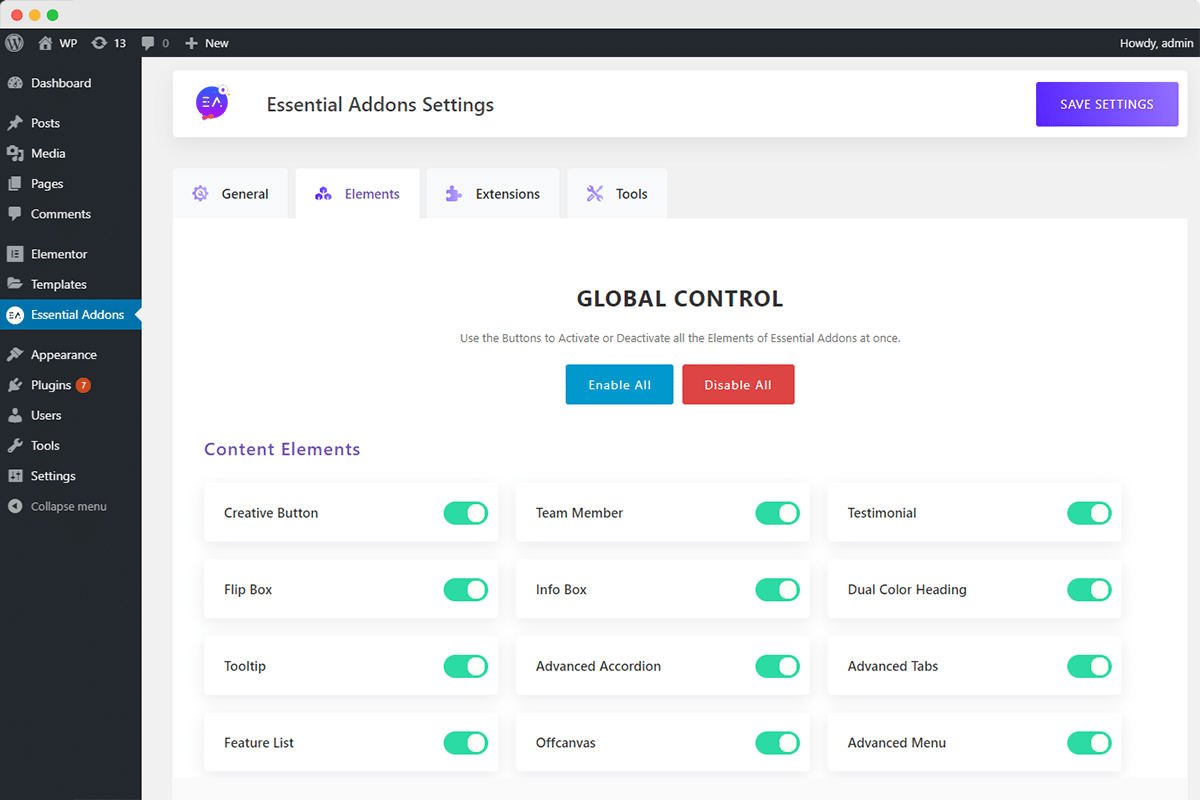This screenshot has width=1200, height=800.
Task: Click the plus New icon in admin bar
Action: click(192, 43)
